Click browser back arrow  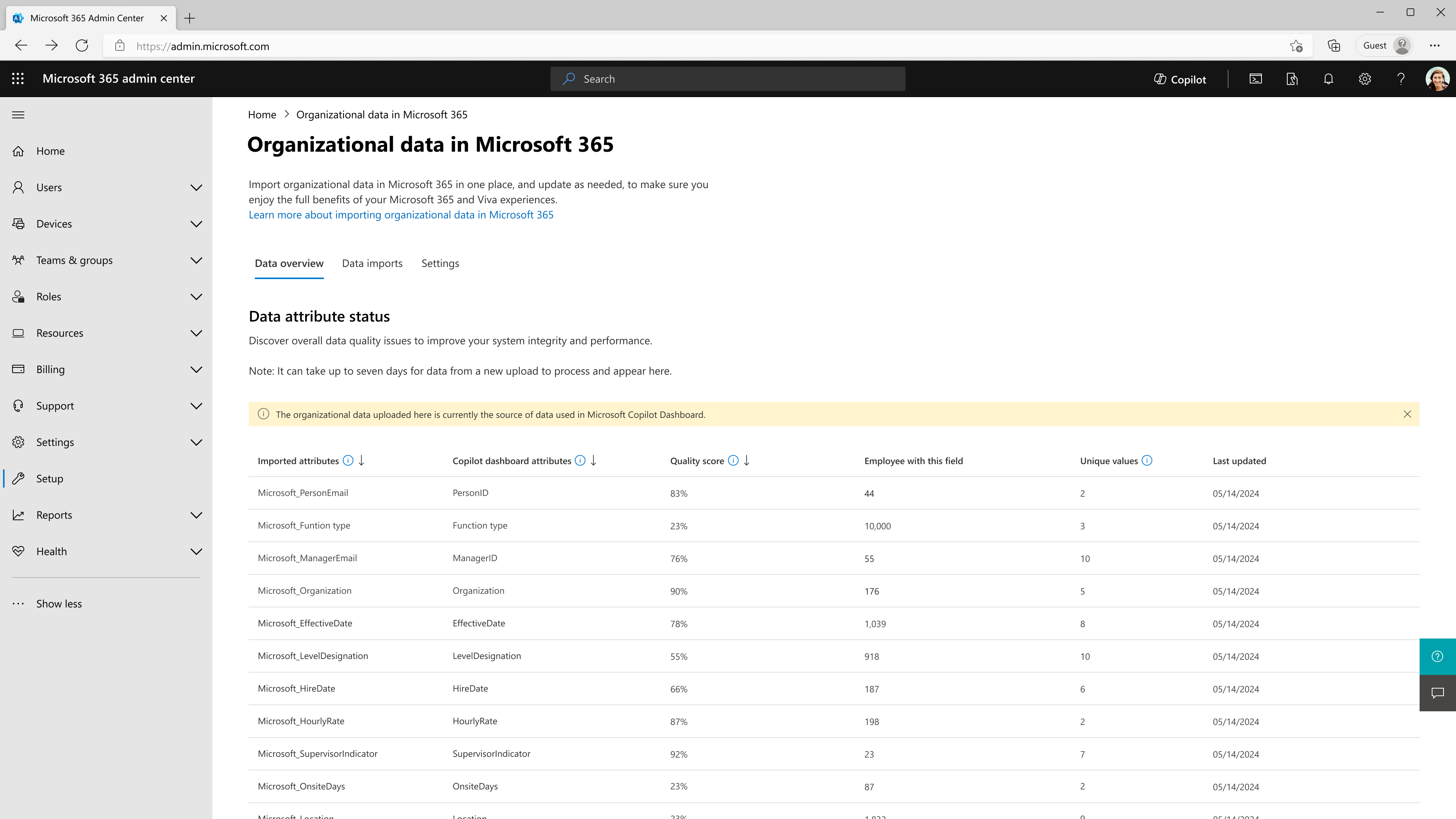click(x=21, y=46)
